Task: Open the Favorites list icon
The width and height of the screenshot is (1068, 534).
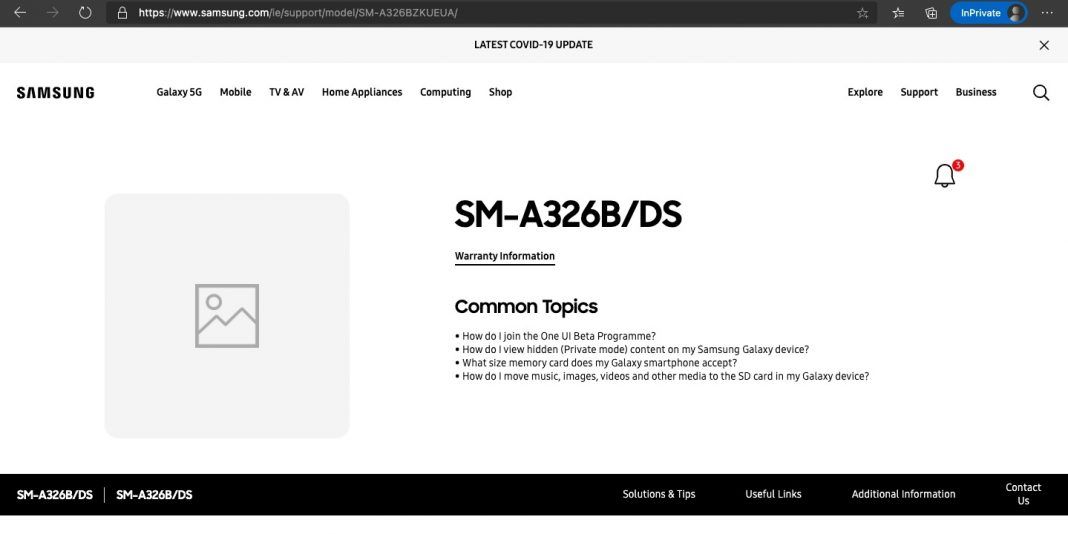Action: click(x=898, y=13)
